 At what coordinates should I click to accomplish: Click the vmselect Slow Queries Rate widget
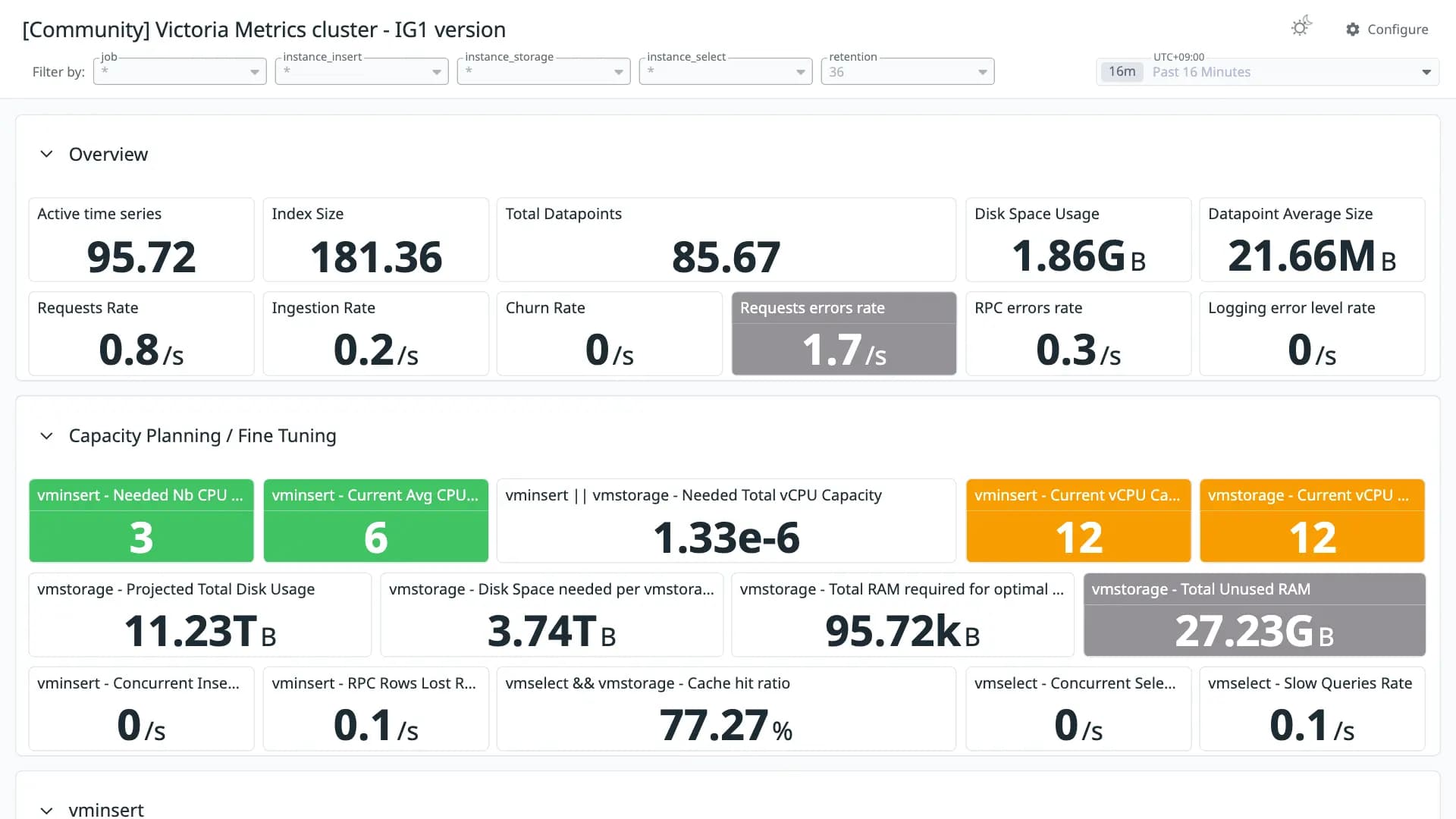(1312, 709)
